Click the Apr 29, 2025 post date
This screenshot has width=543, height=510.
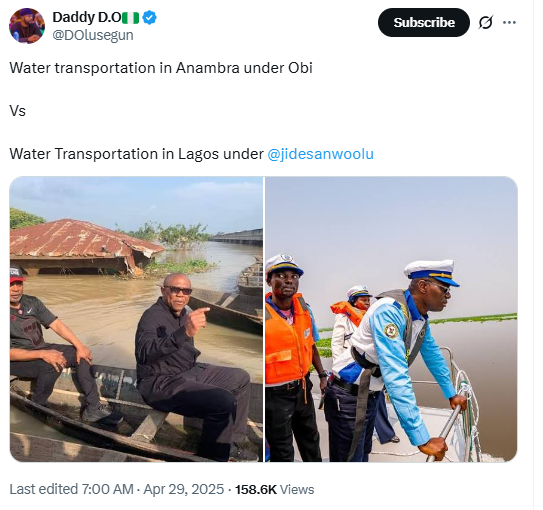pyautogui.click(x=184, y=489)
